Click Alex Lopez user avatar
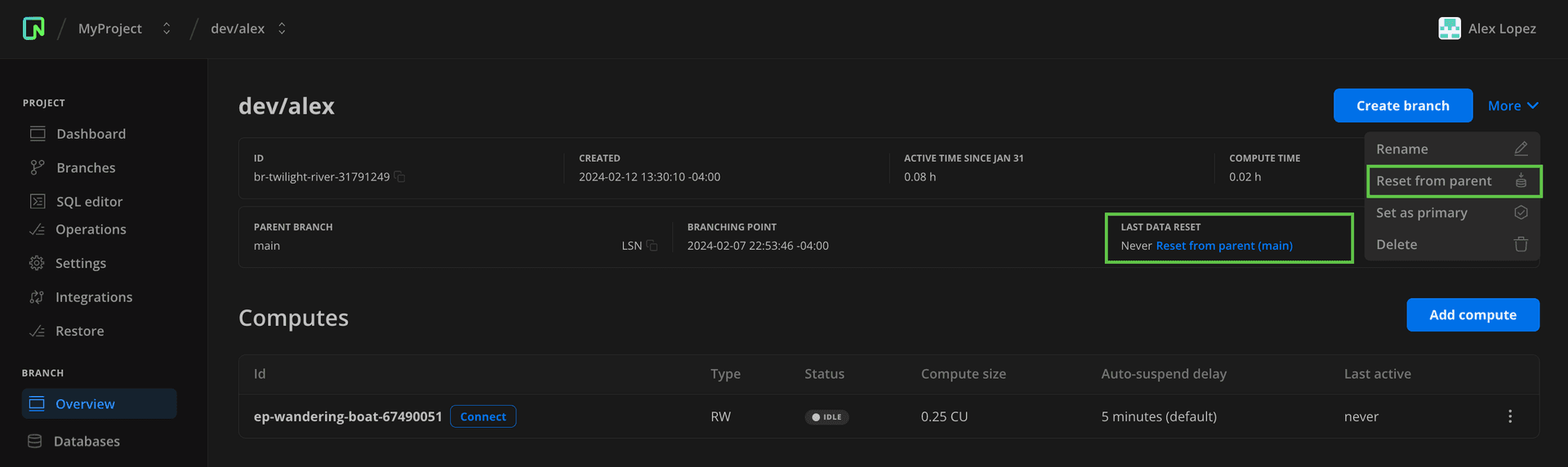Image resolution: width=1568 pixels, height=467 pixels. (x=1450, y=29)
